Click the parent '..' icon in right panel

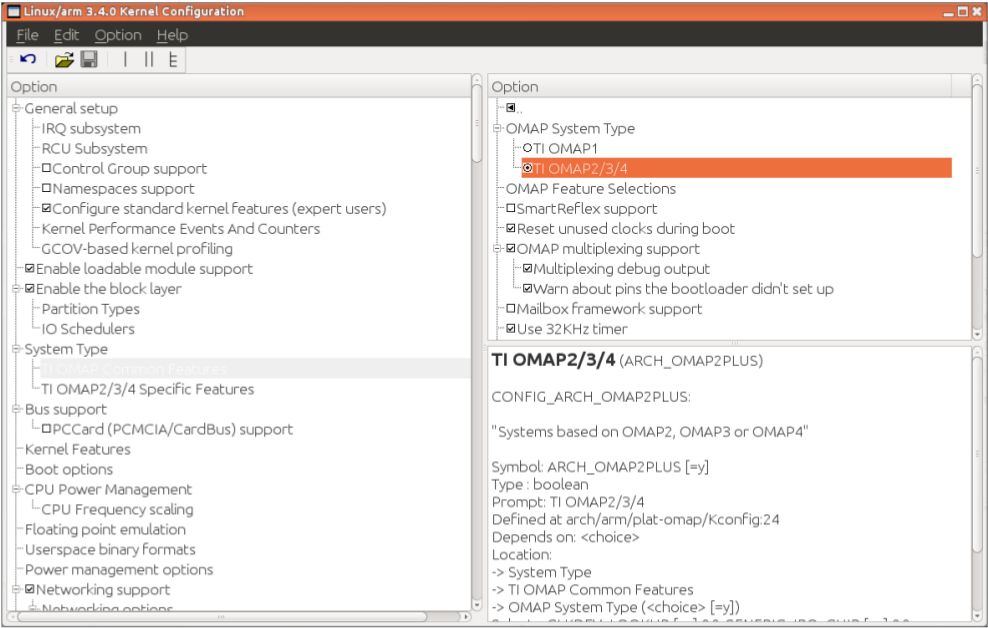(511, 108)
